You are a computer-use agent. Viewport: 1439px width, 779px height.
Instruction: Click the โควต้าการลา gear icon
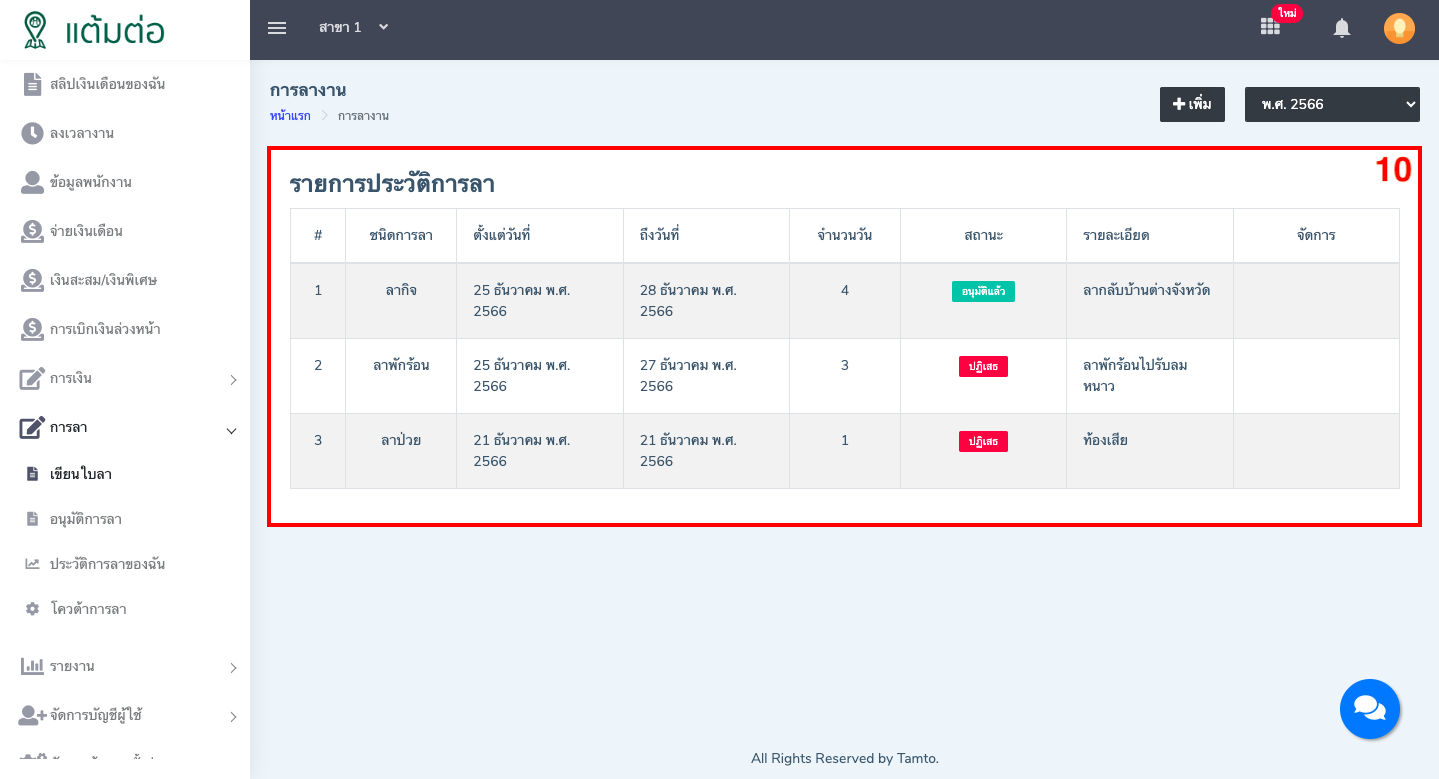33,609
